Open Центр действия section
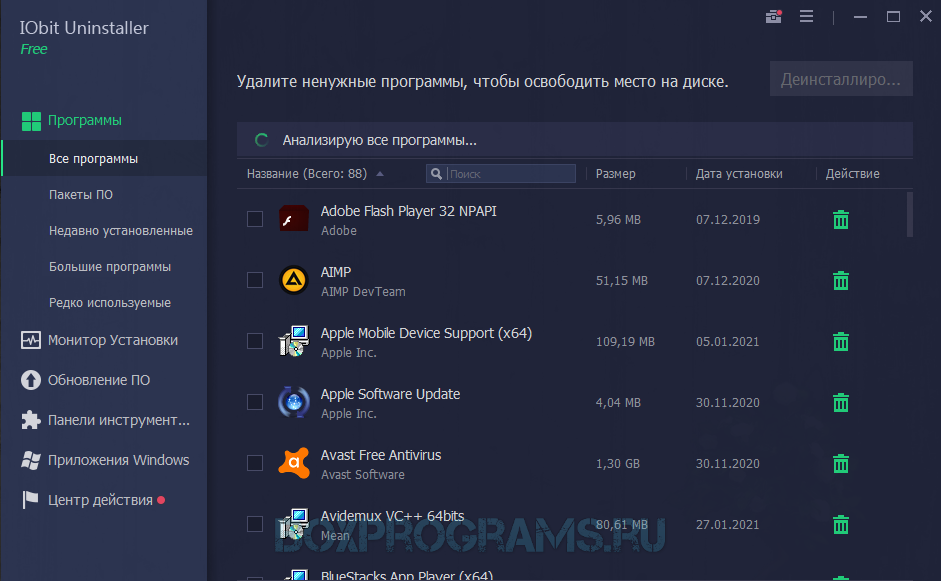This screenshot has width=941, height=581. point(100,500)
